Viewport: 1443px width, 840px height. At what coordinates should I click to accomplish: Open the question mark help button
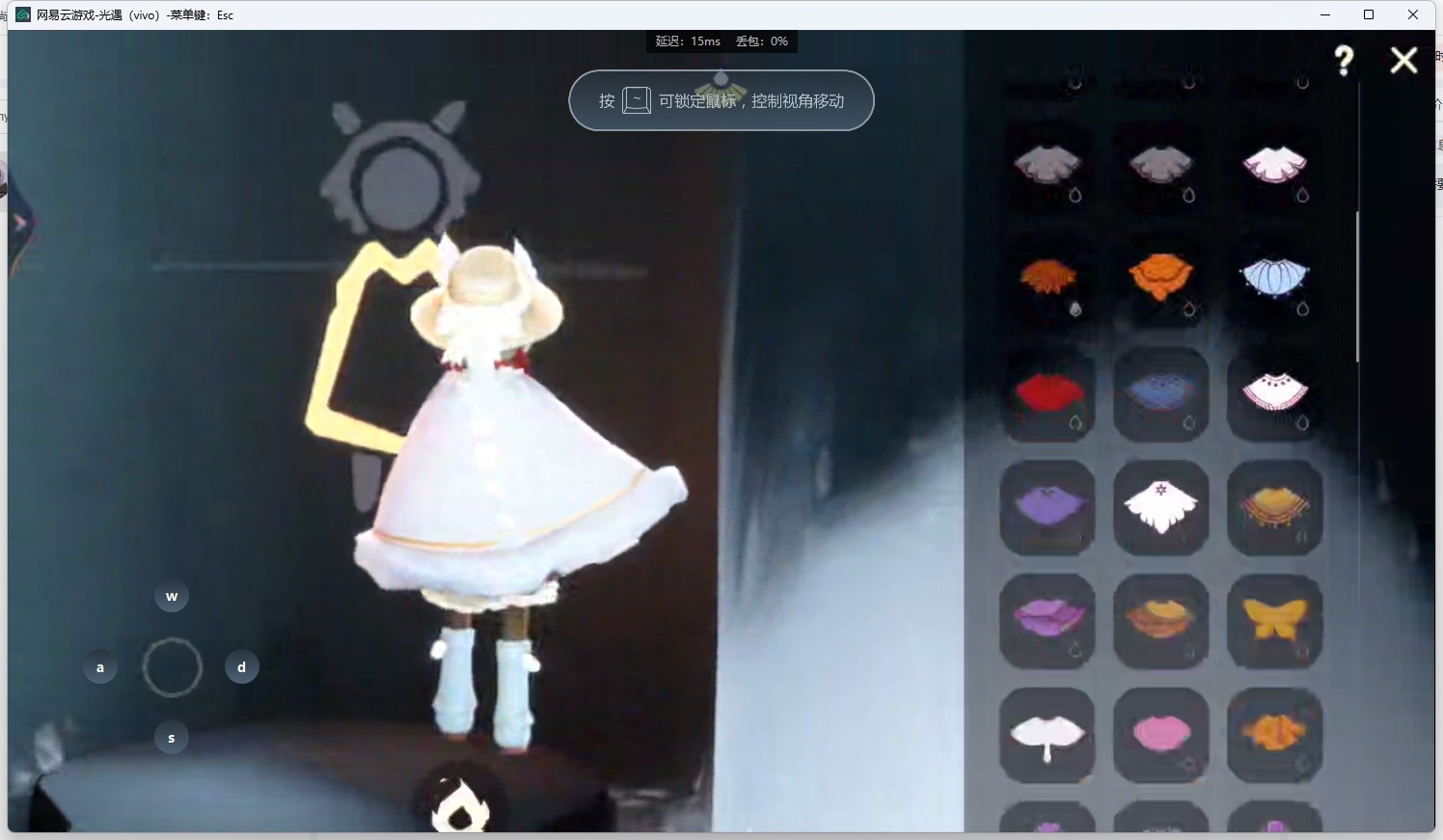[1344, 61]
